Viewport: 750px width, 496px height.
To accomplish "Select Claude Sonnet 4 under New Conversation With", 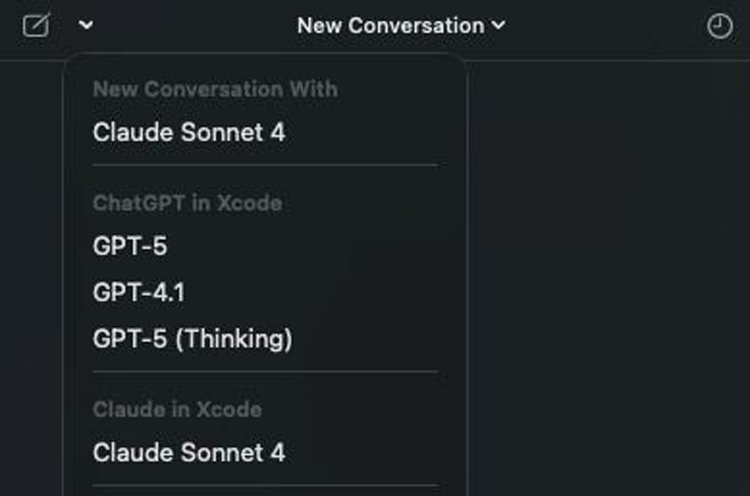I will (x=189, y=132).
